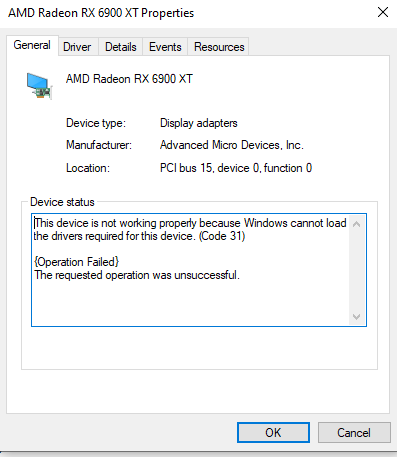397x457 pixels.
Task: Select the General tab
Action: tap(32, 45)
